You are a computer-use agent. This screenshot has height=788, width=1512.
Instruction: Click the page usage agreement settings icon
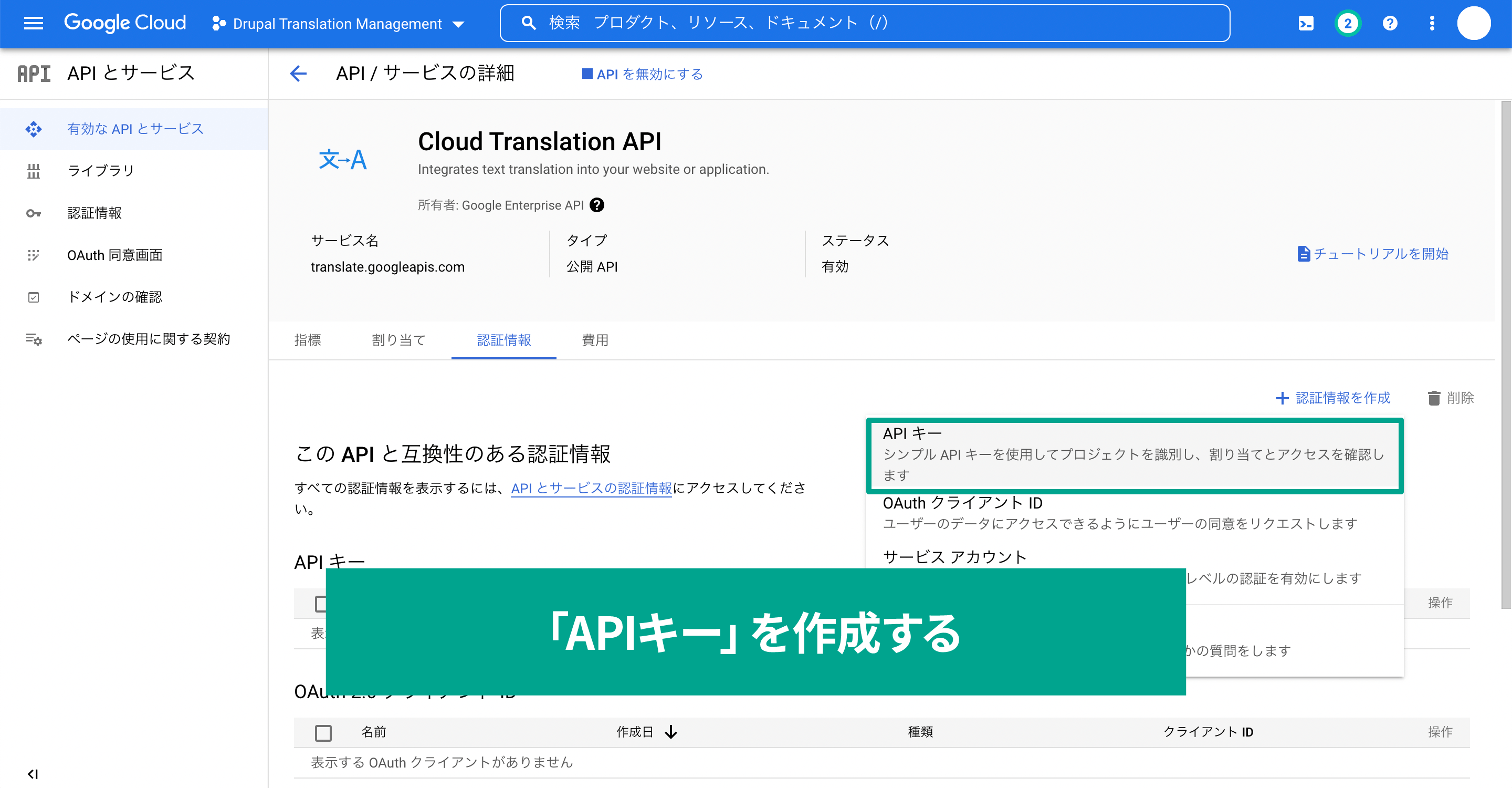click(x=34, y=339)
